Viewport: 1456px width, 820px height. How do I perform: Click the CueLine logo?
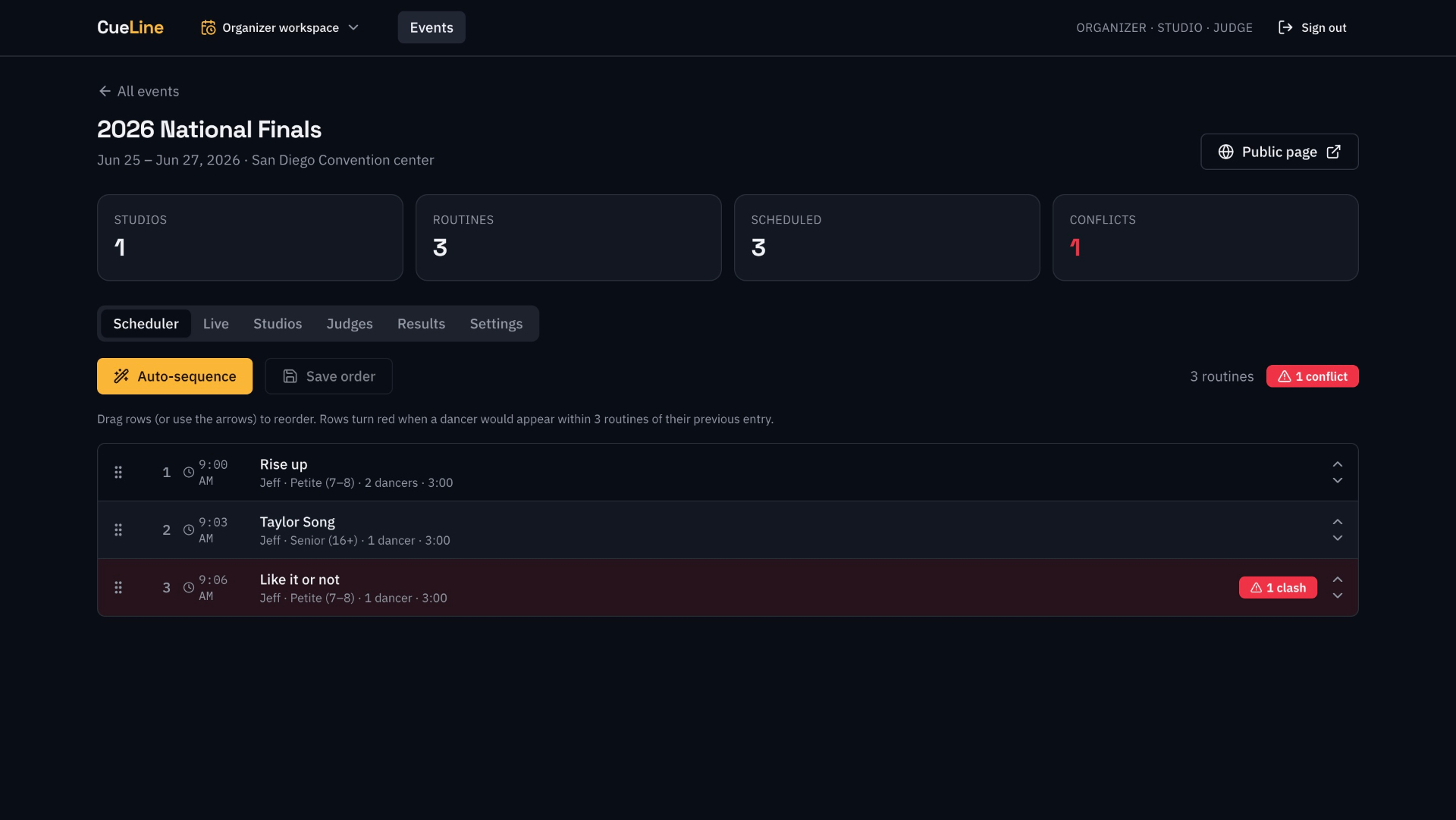(130, 27)
